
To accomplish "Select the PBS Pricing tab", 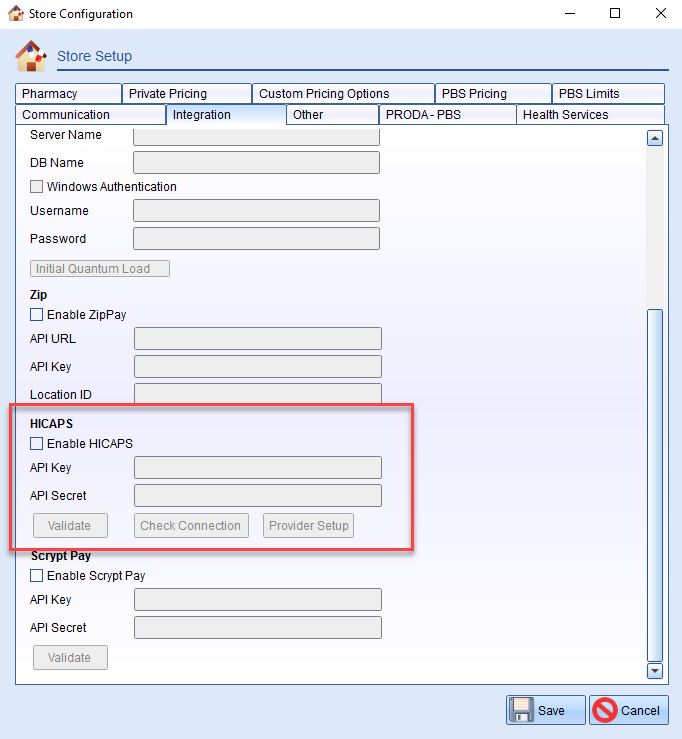I will (493, 93).
